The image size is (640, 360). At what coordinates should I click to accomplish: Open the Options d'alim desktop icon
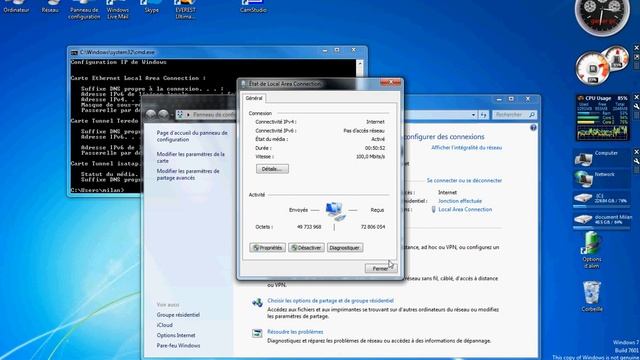tap(591, 250)
